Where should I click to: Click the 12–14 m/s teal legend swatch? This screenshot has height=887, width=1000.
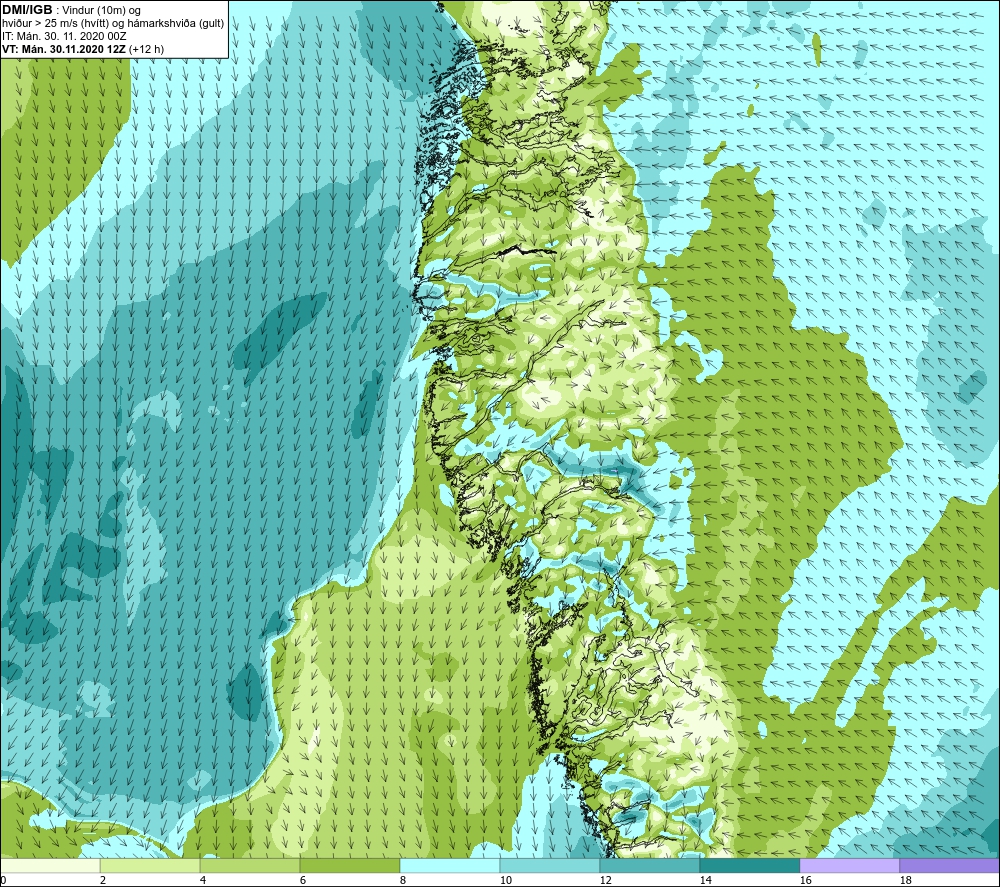[649, 865]
